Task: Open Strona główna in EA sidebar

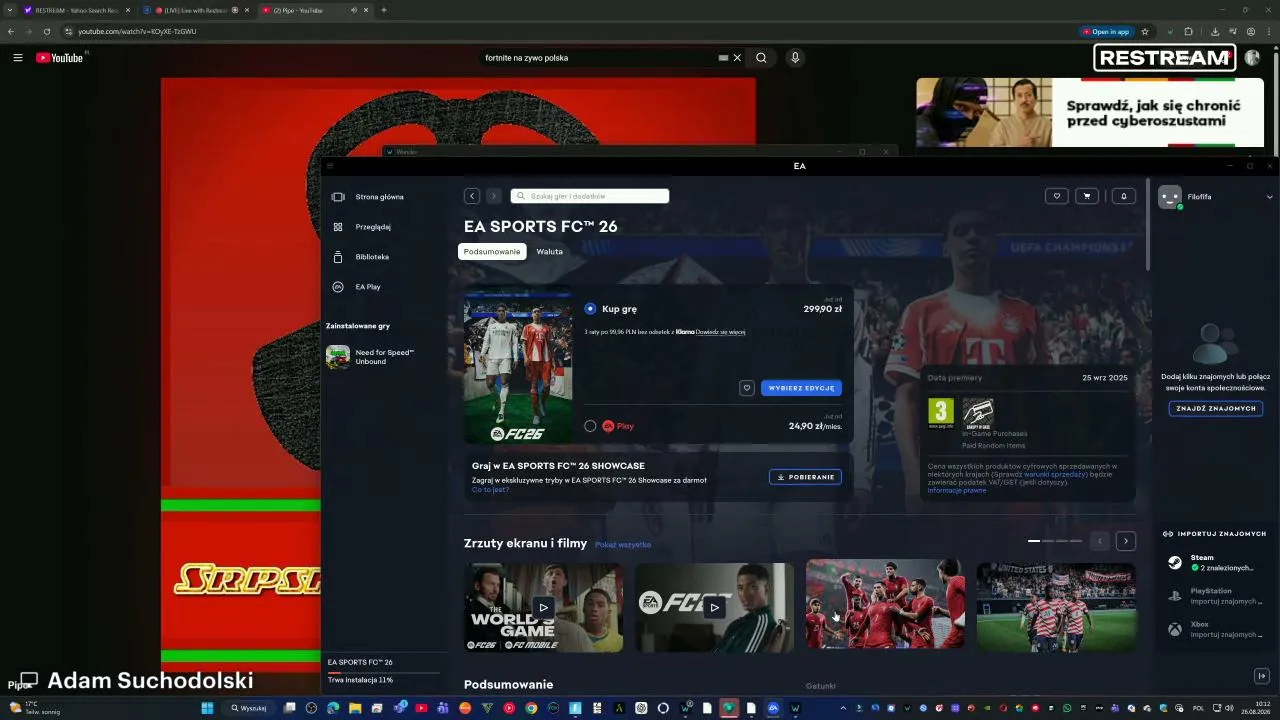Action: point(368,197)
